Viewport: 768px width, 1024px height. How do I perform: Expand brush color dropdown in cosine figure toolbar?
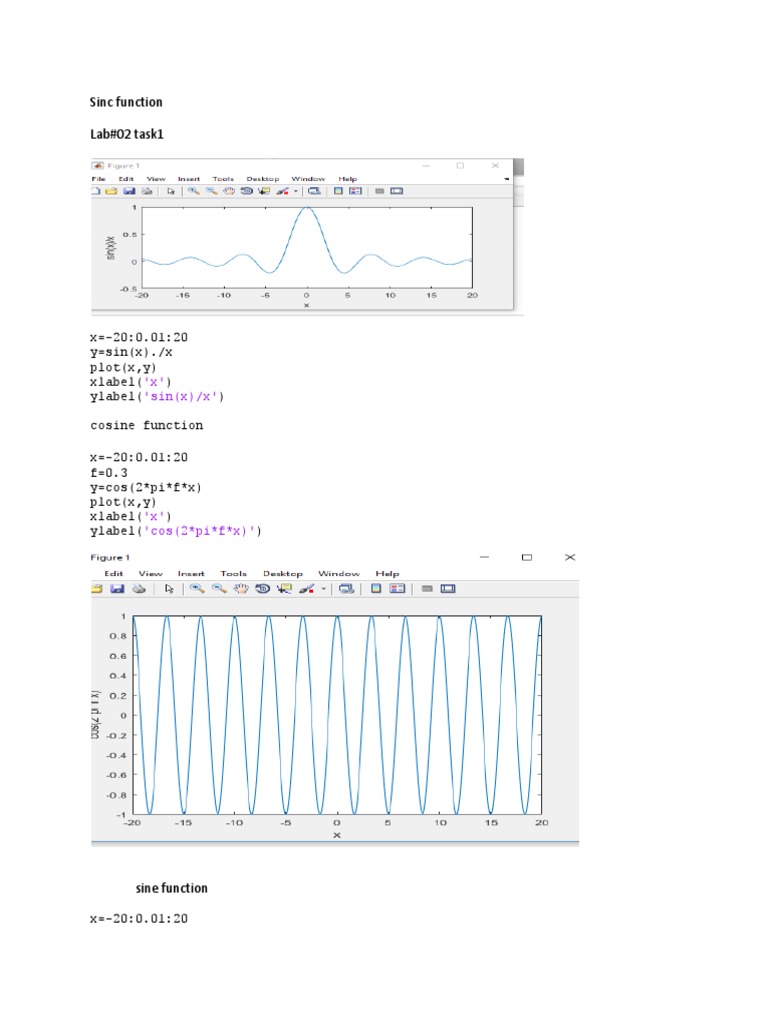pyautogui.click(x=323, y=590)
